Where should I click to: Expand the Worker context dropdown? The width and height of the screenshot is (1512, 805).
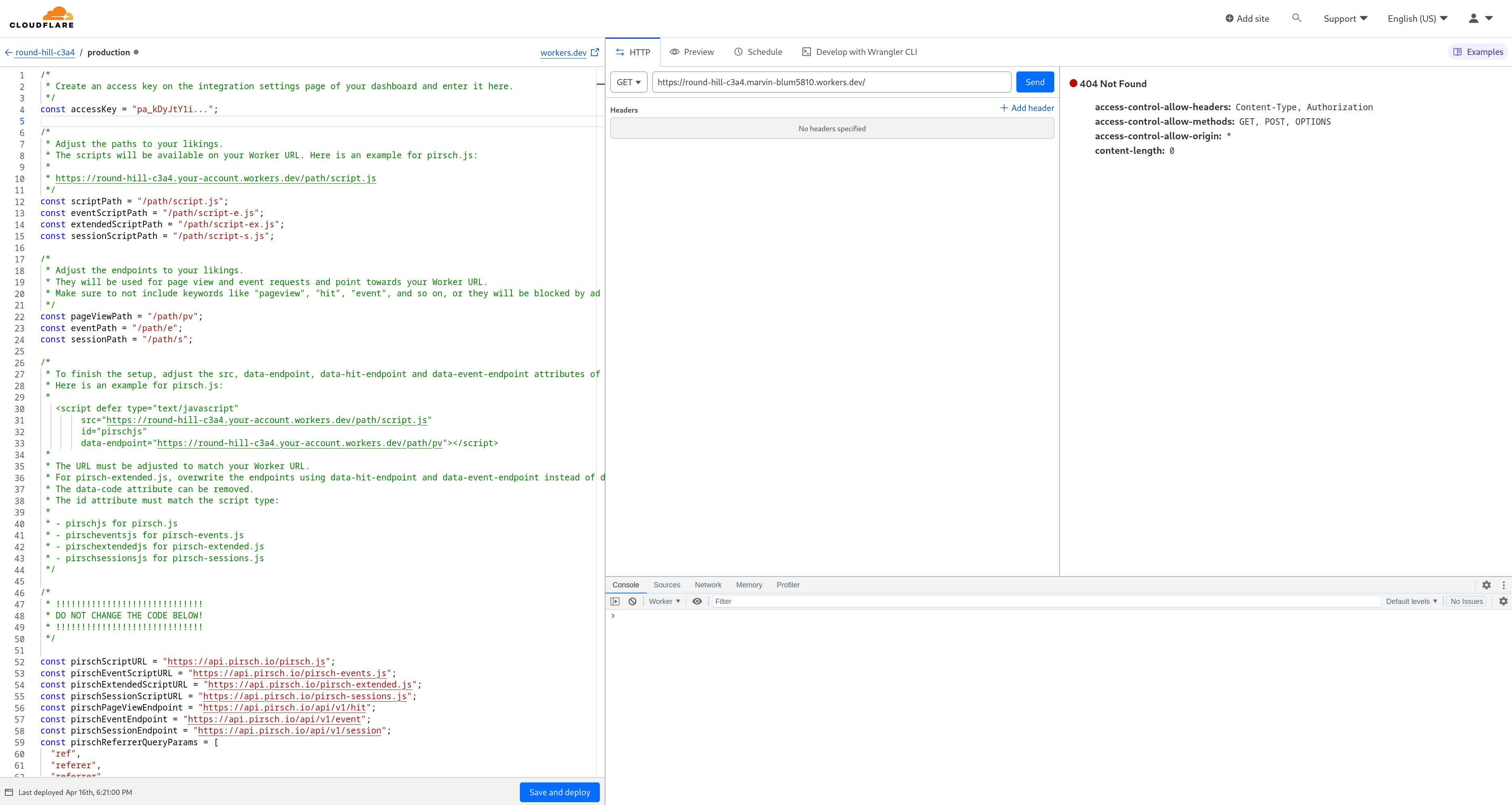pos(665,602)
